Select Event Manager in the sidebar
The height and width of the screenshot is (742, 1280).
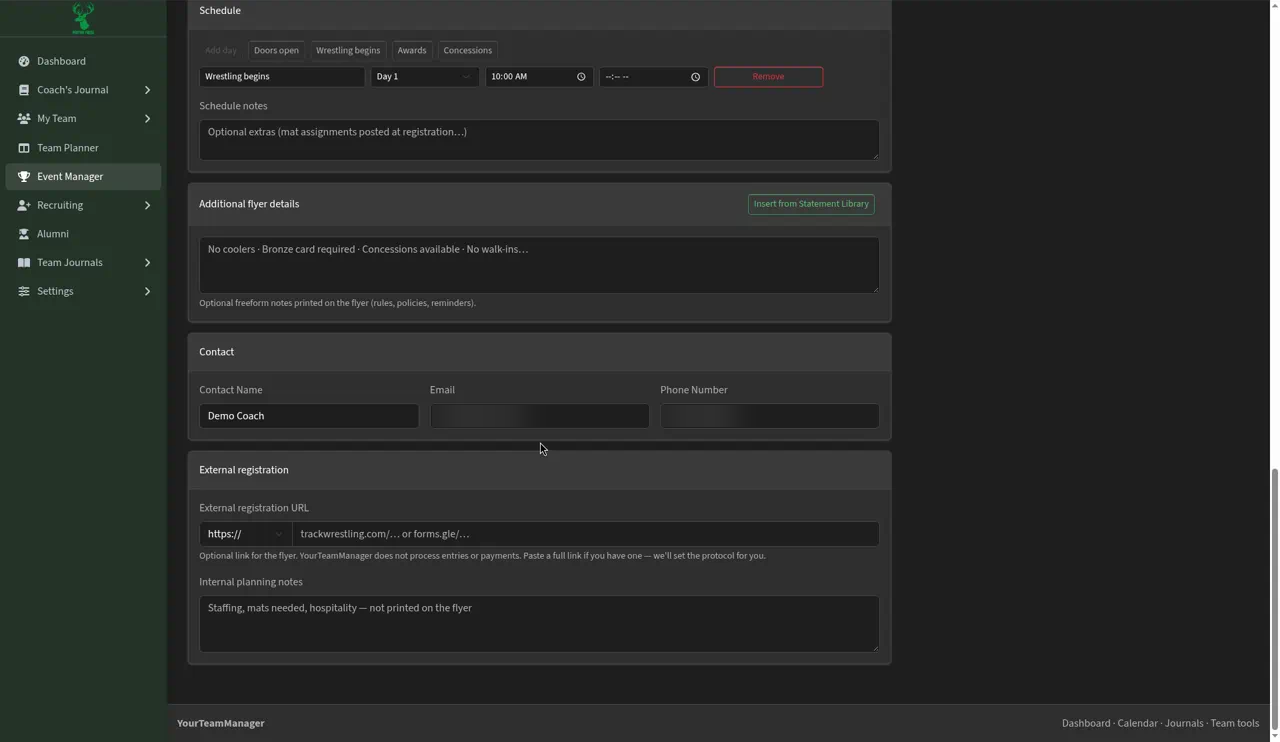(83, 177)
